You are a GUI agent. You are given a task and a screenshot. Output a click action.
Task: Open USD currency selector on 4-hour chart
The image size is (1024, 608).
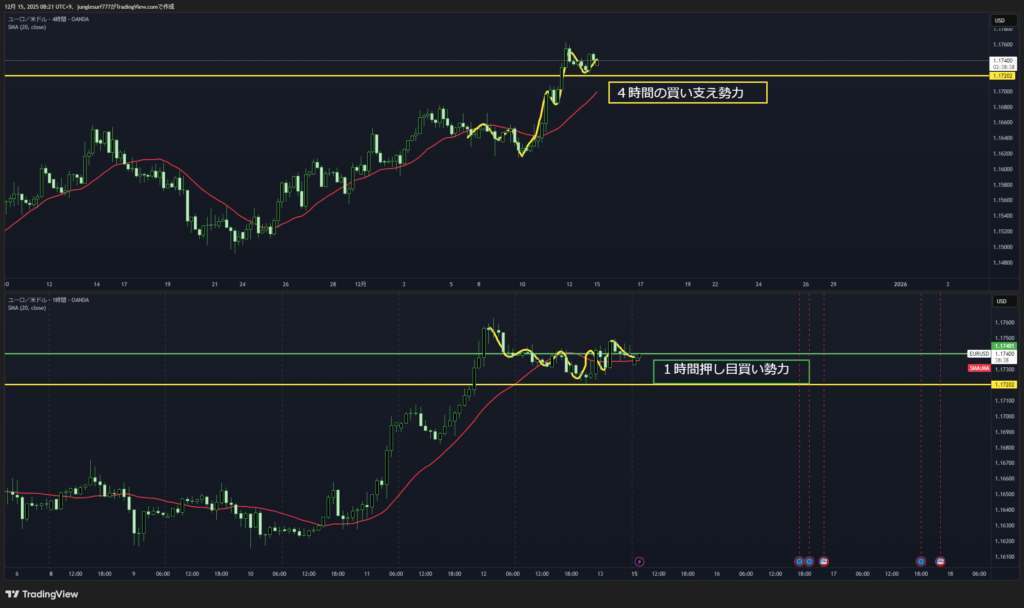998,20
